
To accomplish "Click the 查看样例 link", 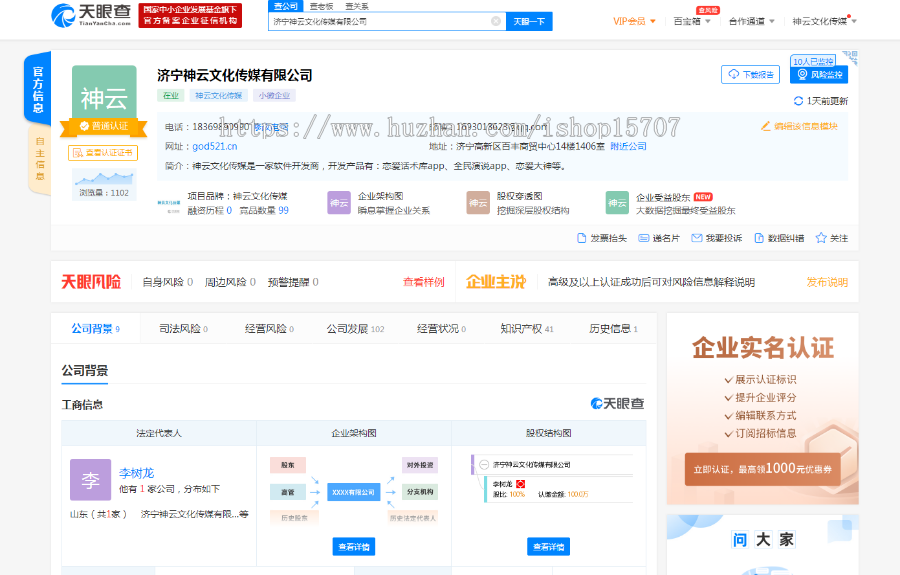I will click(x=424, y=282).
